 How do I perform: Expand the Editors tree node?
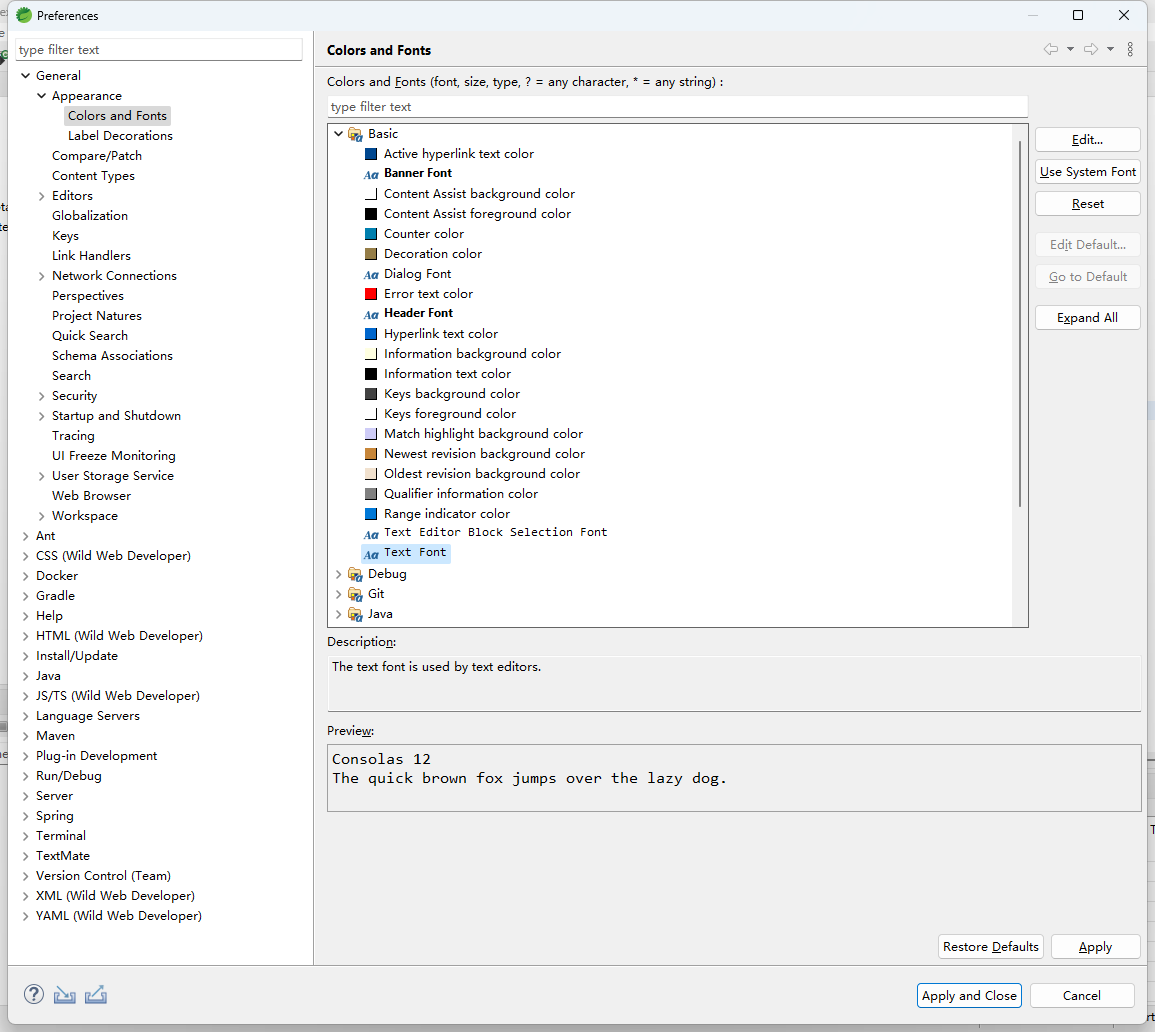(x=42, y=196)
